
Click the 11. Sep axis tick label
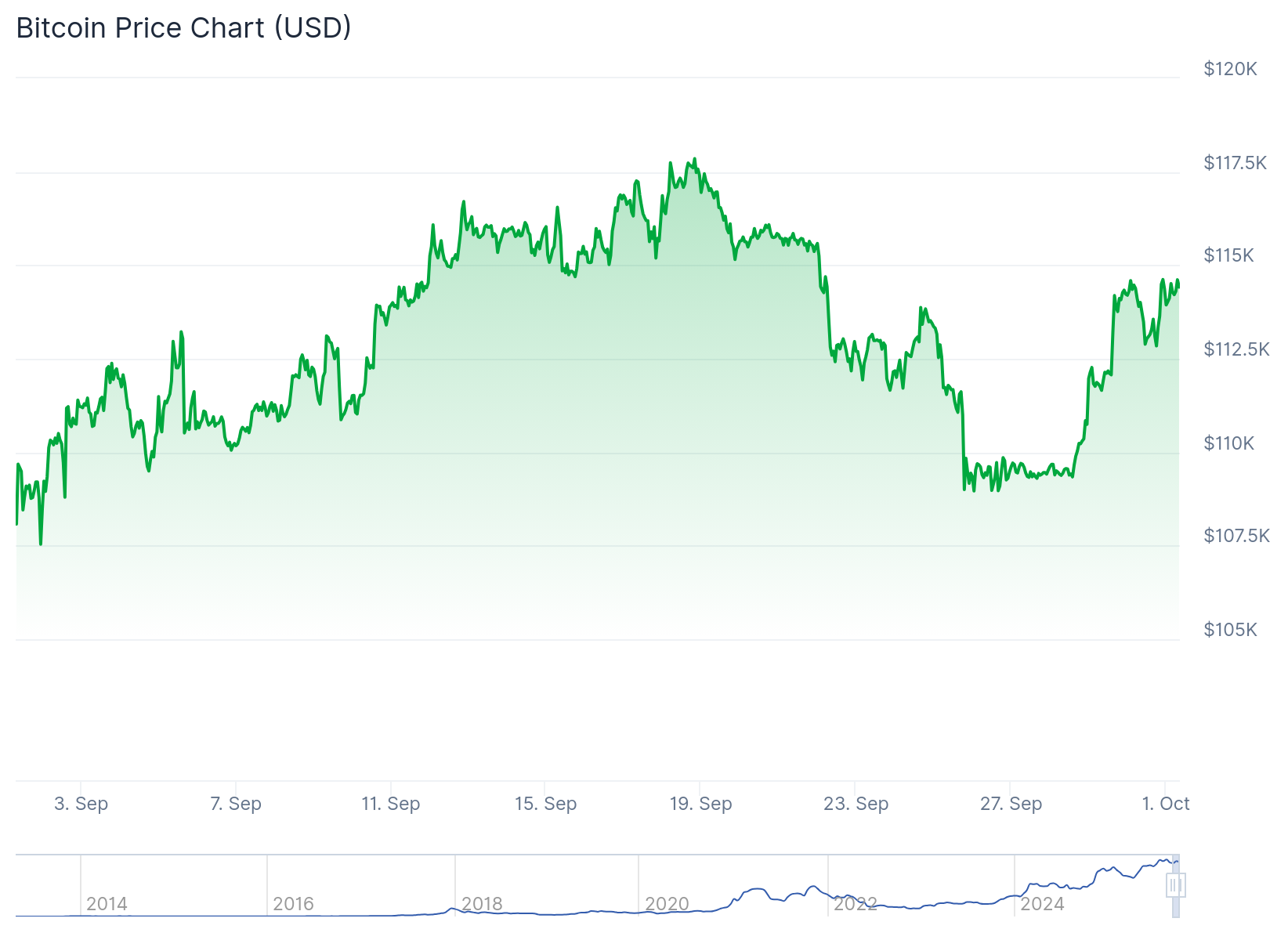pyautogui.click(x=390, y=804)
